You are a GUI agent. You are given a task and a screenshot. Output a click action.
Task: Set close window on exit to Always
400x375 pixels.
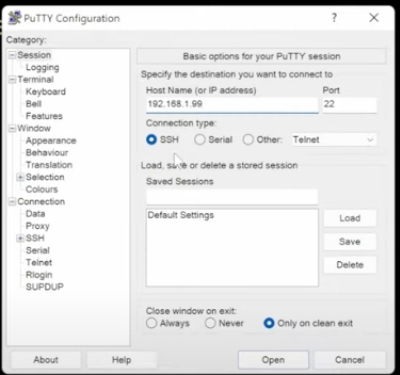pos(151,323)
